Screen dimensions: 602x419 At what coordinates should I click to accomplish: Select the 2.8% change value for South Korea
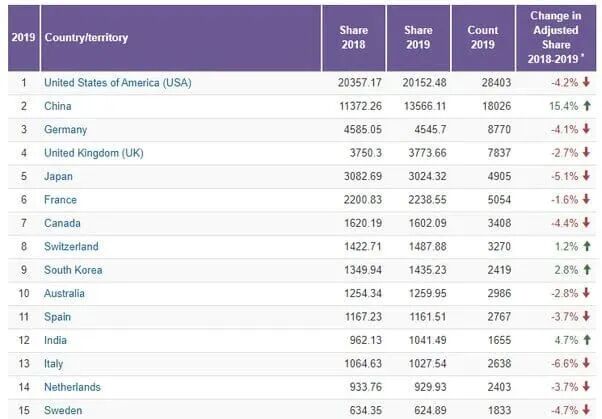click(566, 270)
